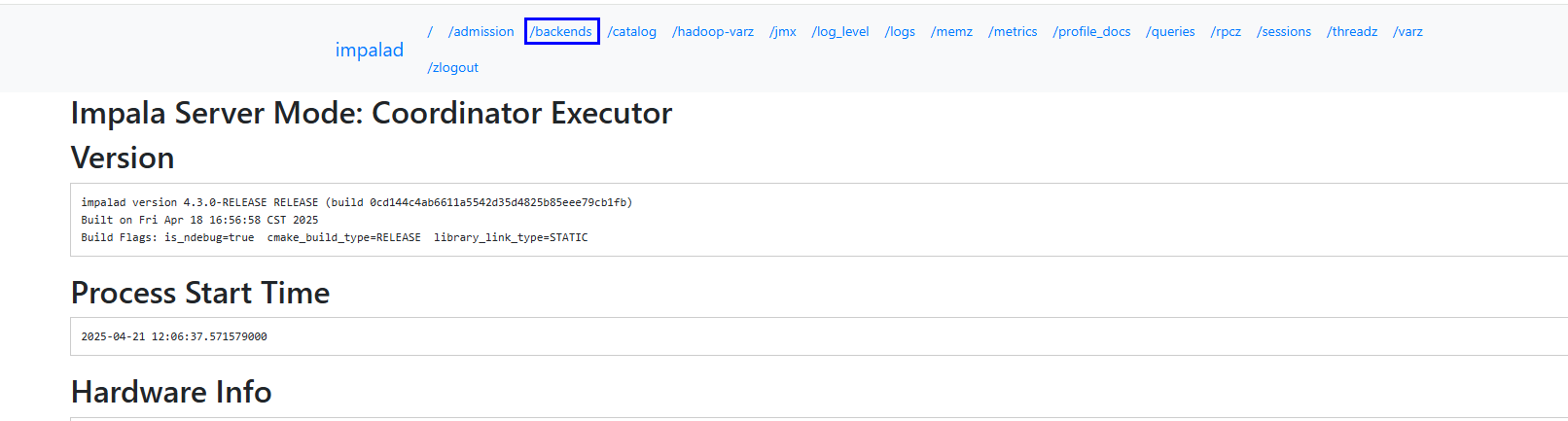Click the /zlogout link
The height and width of the screenshot is (421, 1568).
tap(453, 67)
